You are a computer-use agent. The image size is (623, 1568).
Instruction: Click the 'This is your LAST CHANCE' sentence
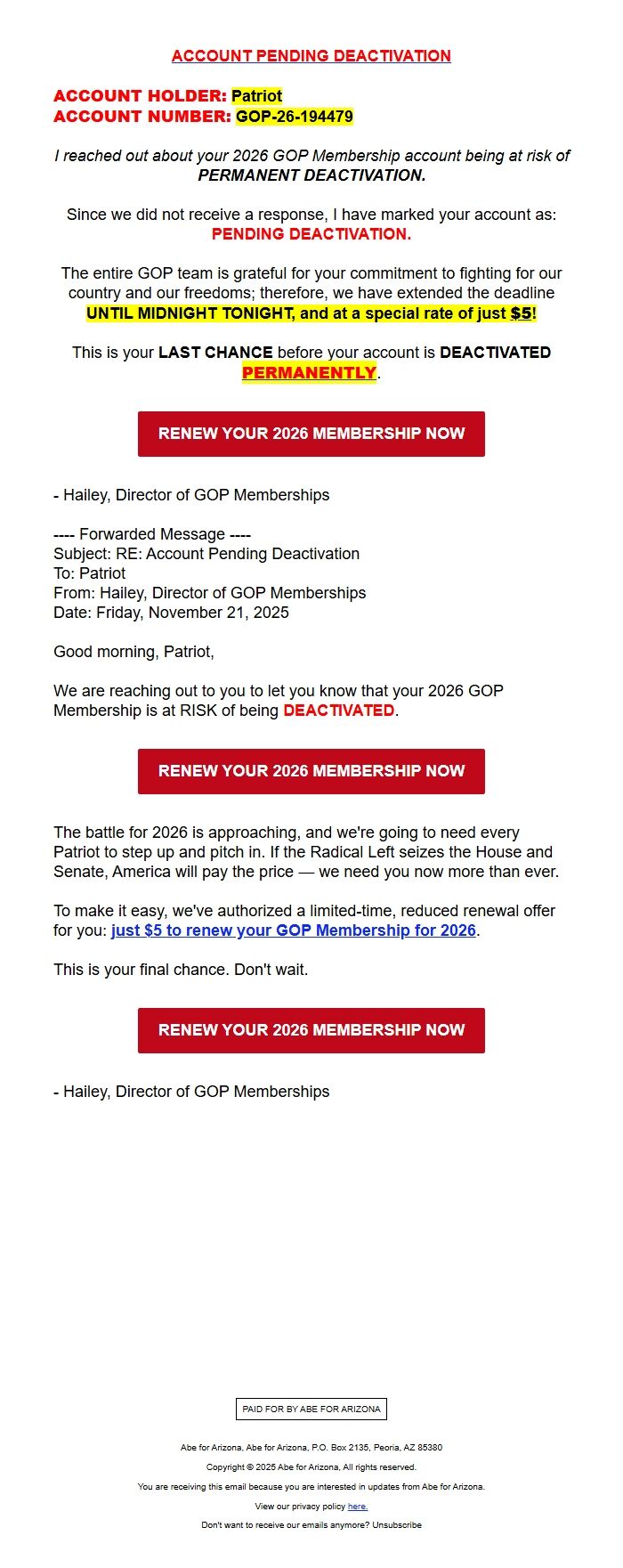click(x=311, y=352)
